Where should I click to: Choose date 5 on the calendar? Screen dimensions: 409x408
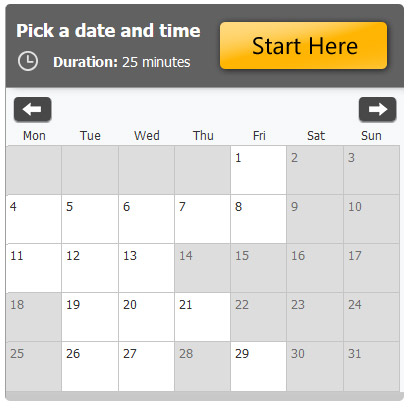90,219
